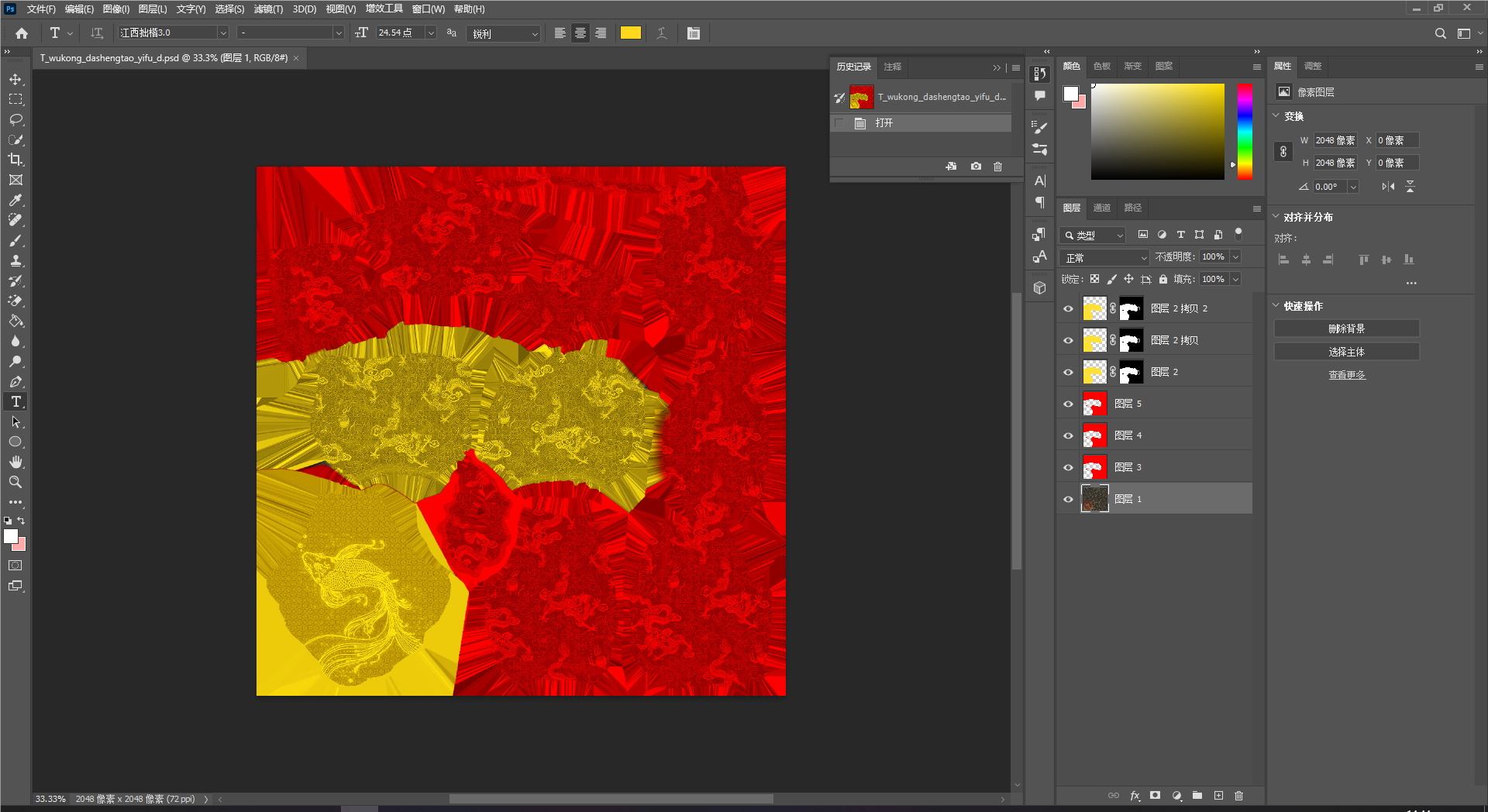Hide layer 图层 1
Viewport: 1488px width, 812px height.
tap(1068, 499)
